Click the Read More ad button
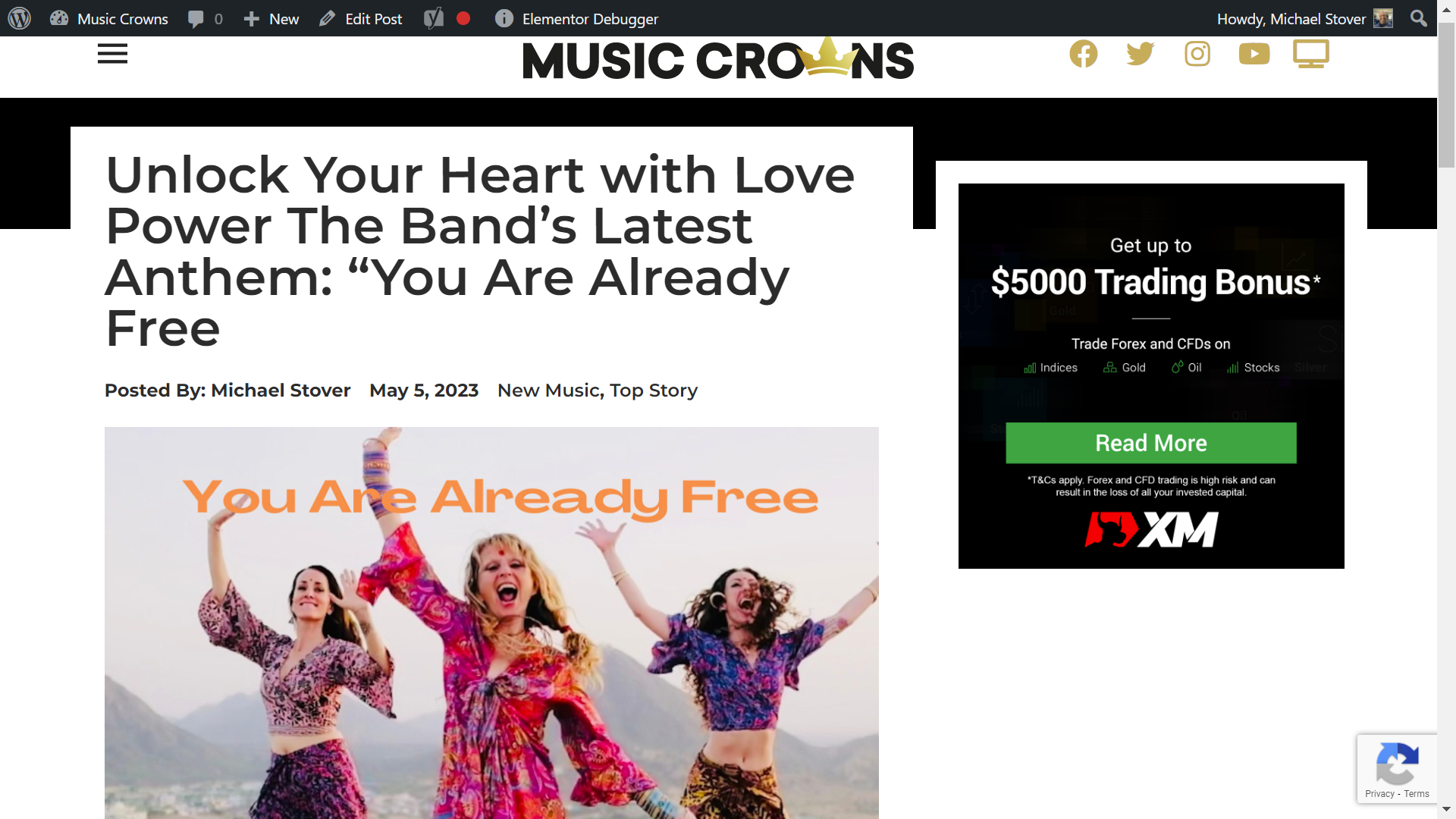1456x819 pixels. (1150, 443)
